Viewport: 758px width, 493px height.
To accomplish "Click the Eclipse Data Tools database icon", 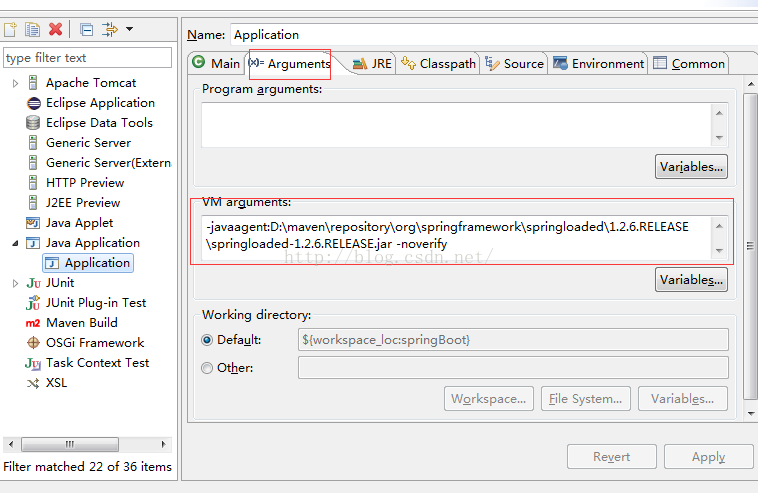I will [x=33, y=123].
